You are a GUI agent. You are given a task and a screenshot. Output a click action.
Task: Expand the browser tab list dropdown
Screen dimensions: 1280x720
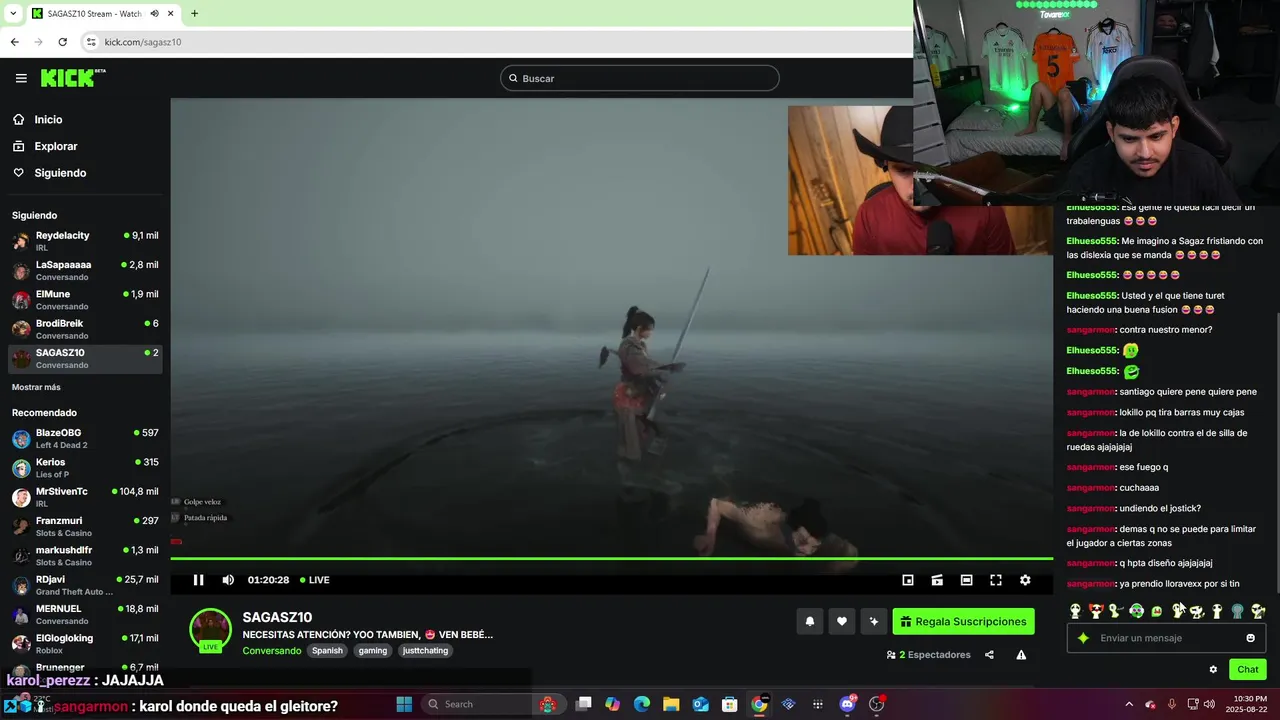point(12,14)
